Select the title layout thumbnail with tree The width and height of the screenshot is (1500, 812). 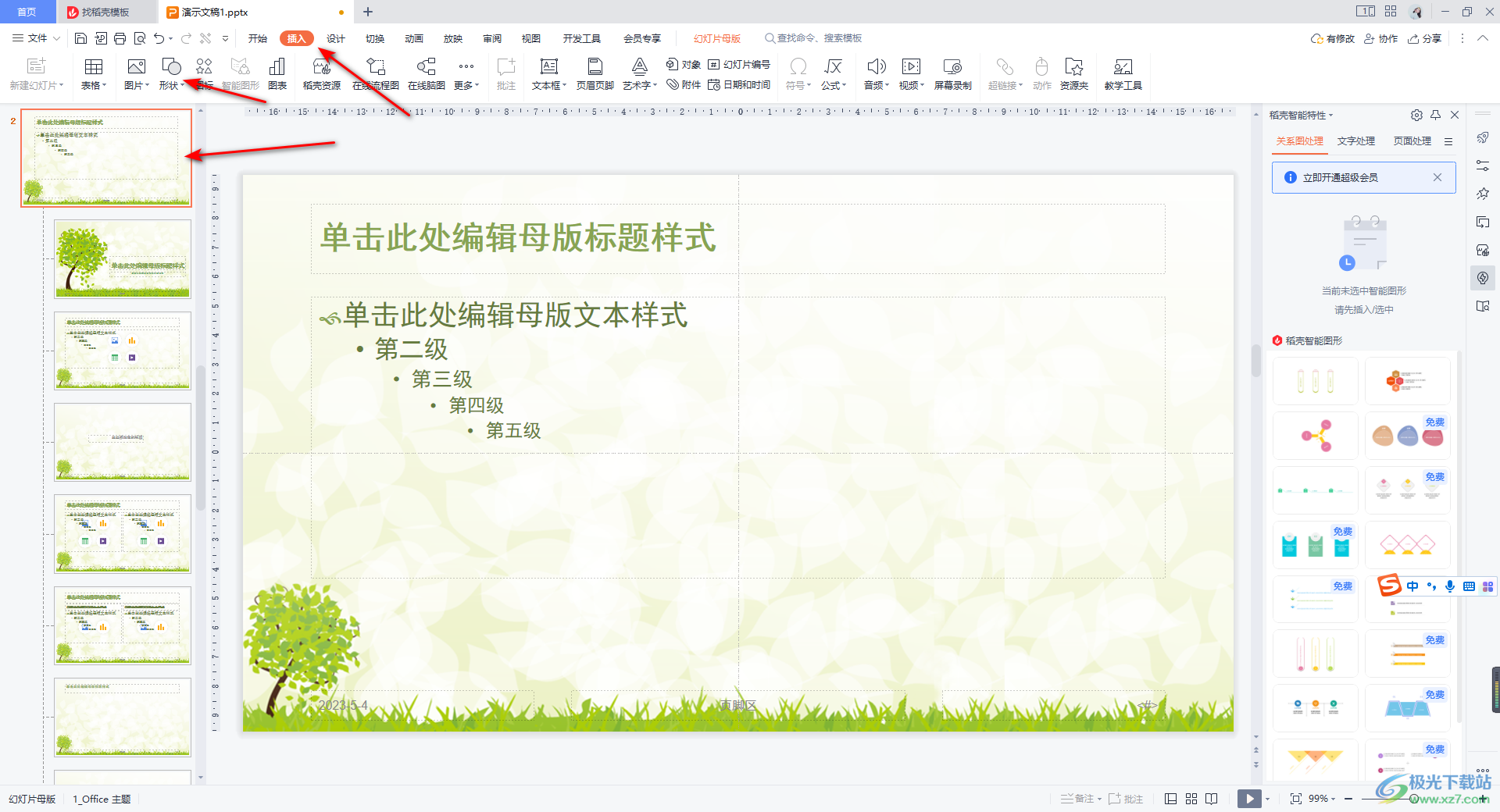tap(123, 258)
